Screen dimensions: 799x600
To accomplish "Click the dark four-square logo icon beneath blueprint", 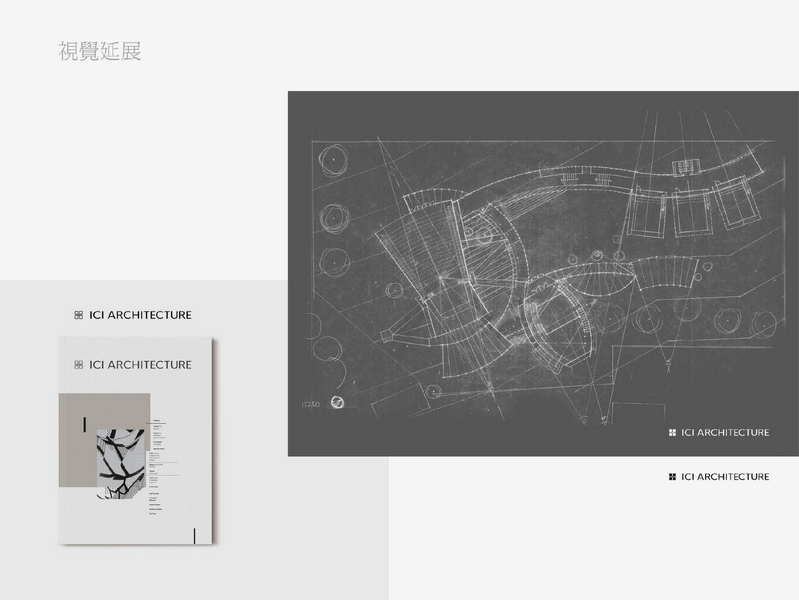I will (672, 477).
